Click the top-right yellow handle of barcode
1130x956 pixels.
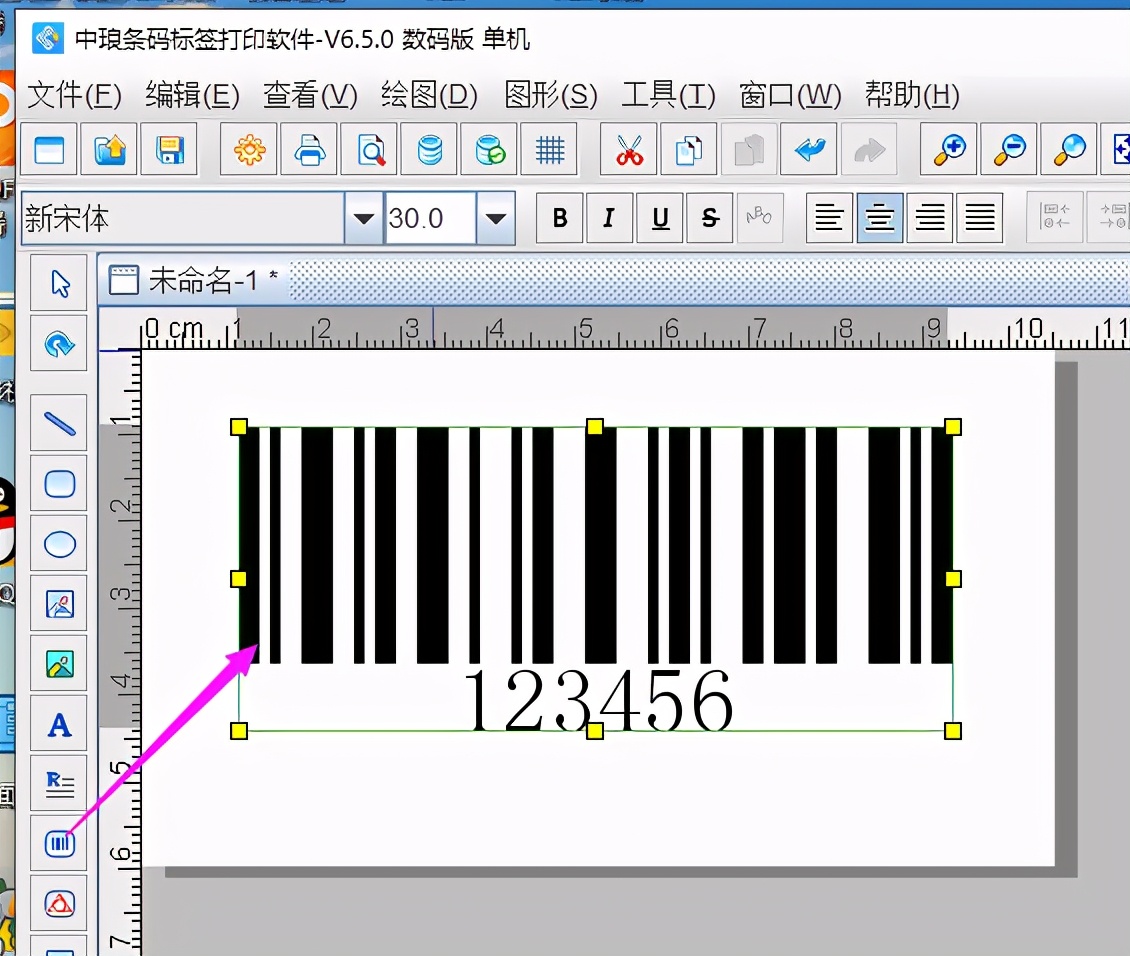953,427
